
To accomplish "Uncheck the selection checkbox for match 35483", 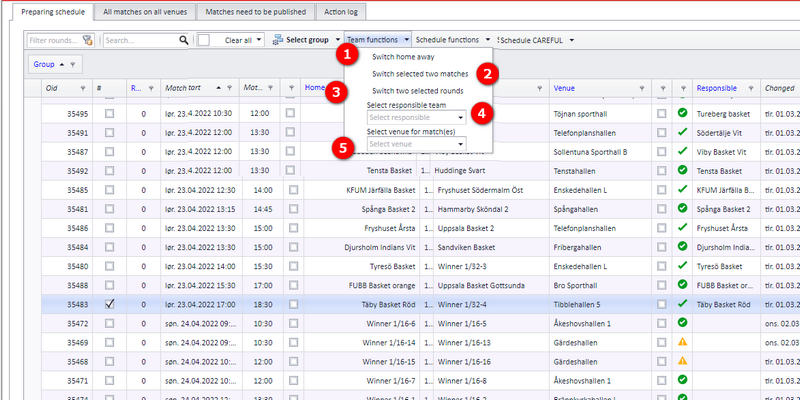I will point(109,304).
